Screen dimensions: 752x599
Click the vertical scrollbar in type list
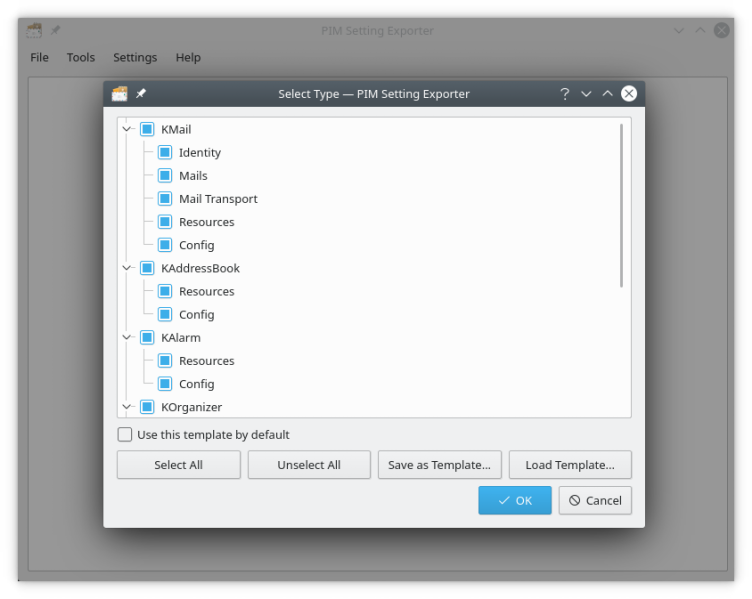pyautogui.click(x=622, y=205)
